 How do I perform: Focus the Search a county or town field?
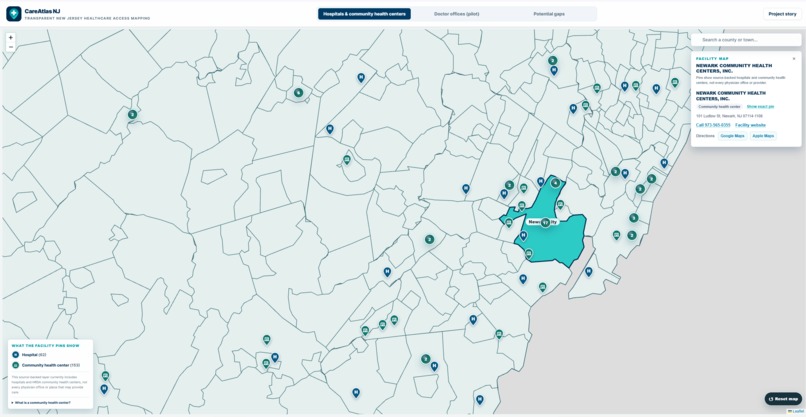746,40
